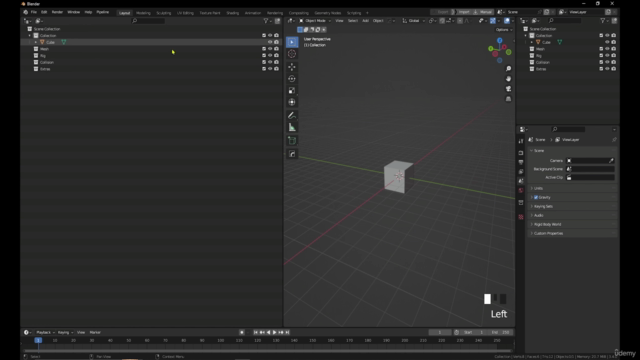Expand the Audio panel
This screenshot has height=360, width=640.
click(x=572, y=216)
